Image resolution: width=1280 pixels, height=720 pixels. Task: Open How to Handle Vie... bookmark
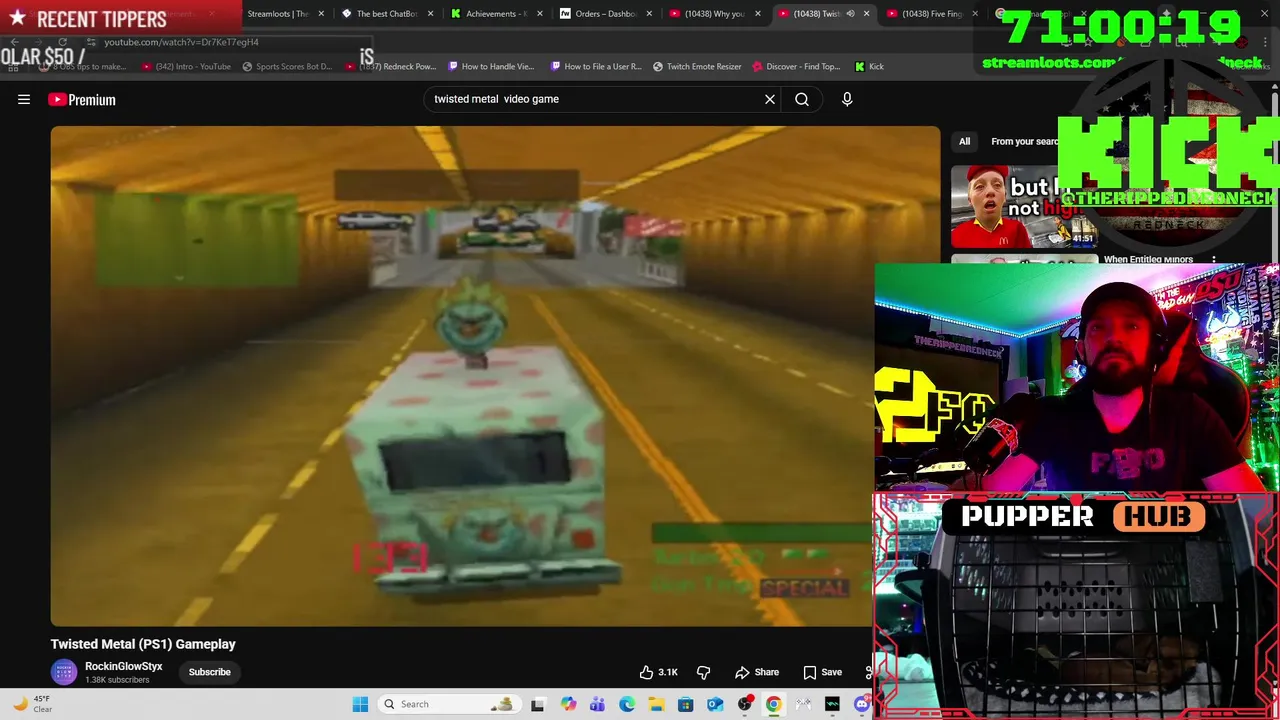tap(491, 67)
